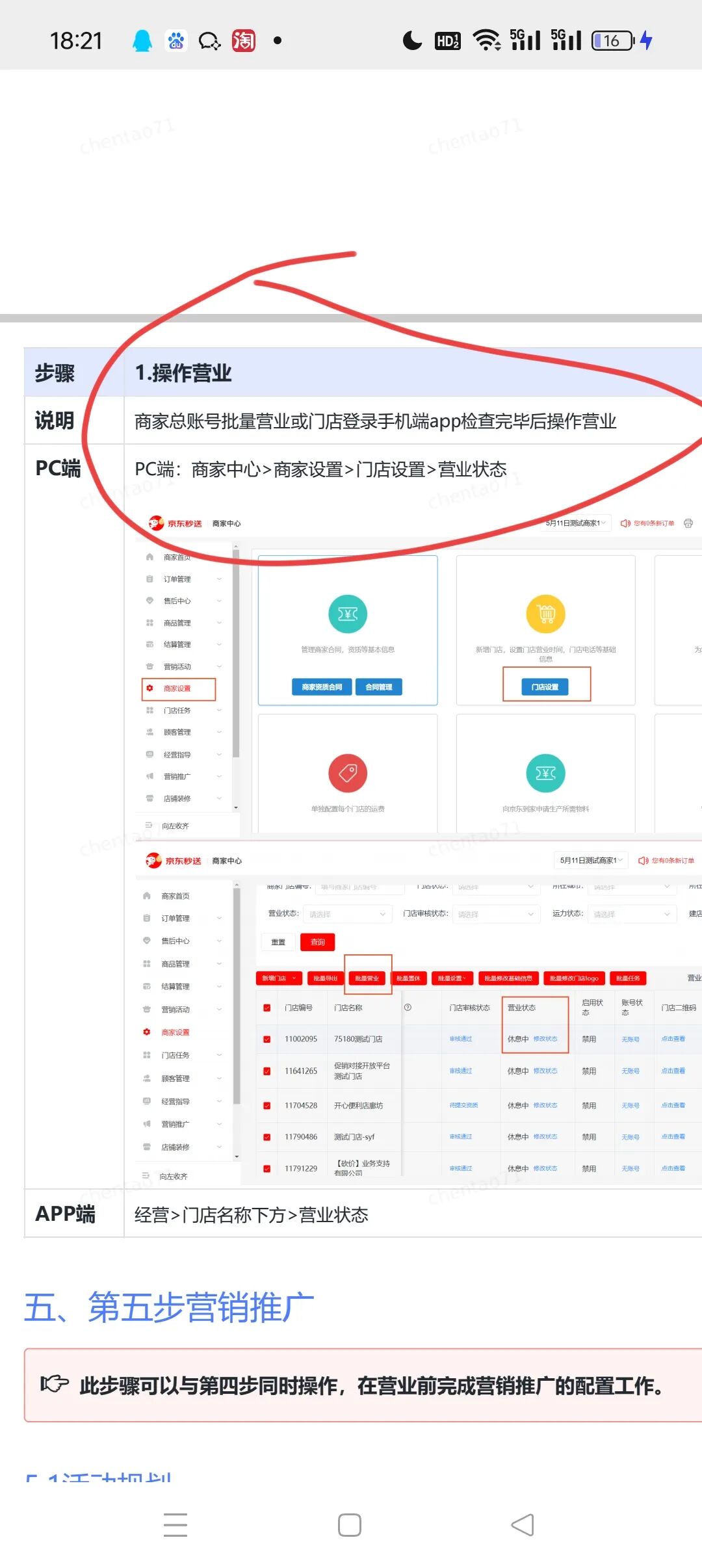This screenshot has height=1568, width=702.
Task: Click the red 查询 button
Action: point(318,942)
